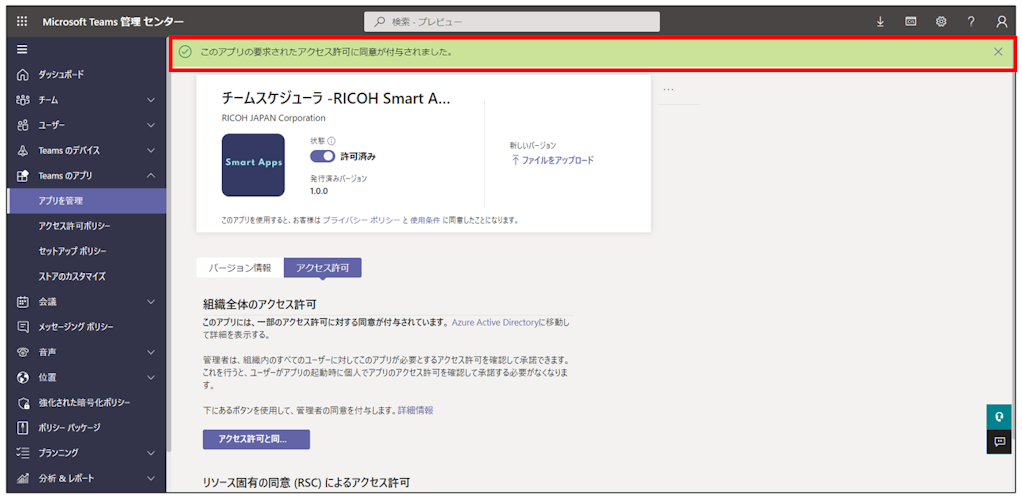Click the 検索 - プレビュー search box
The height and width of the screenshot is (500, 1022).
click(512, 22)
